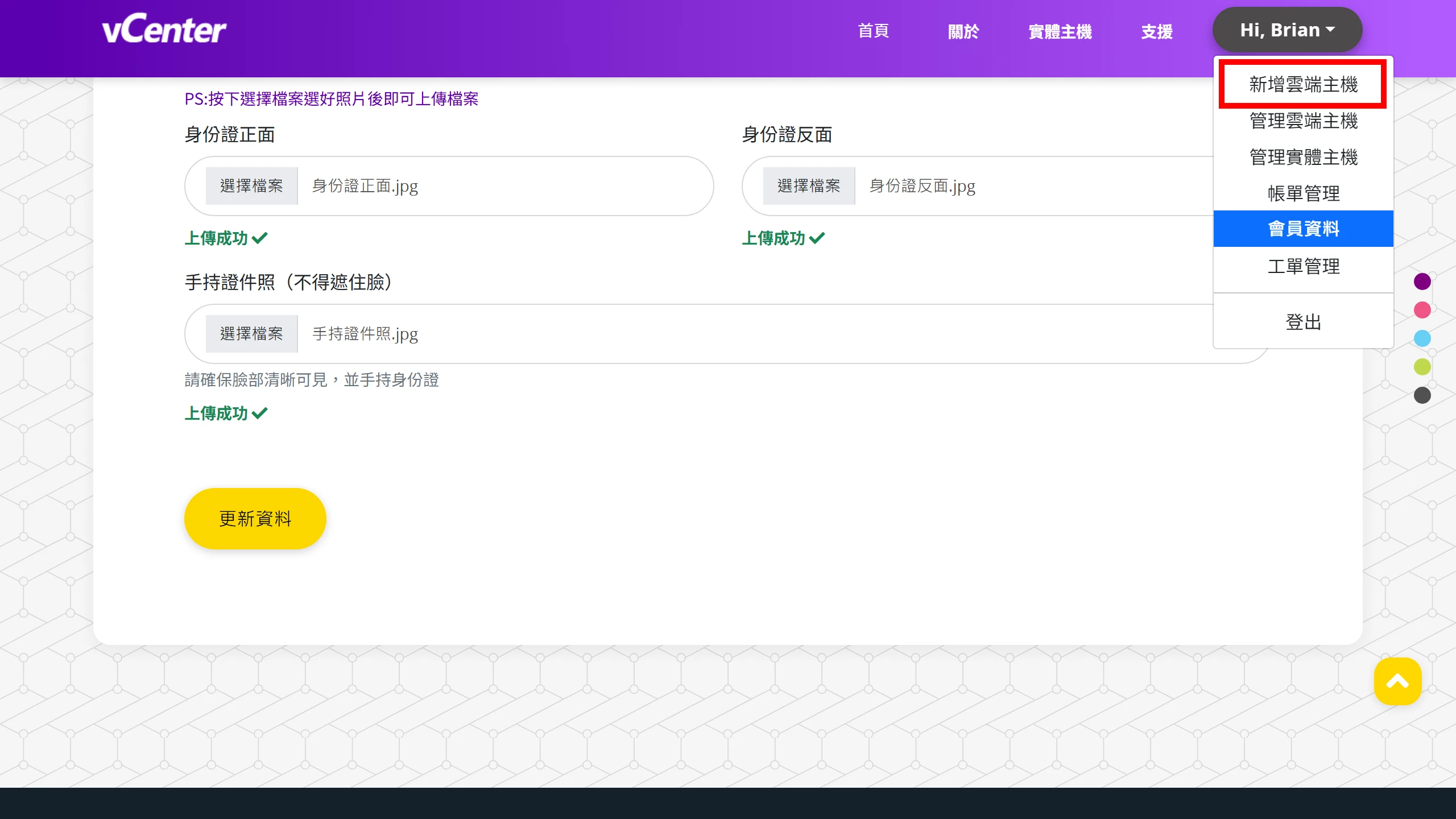Open 管理雲端主機 in the dropdown menu
The width and height of the screenshot is (1456, 819).
click(x=1303, y=121)
